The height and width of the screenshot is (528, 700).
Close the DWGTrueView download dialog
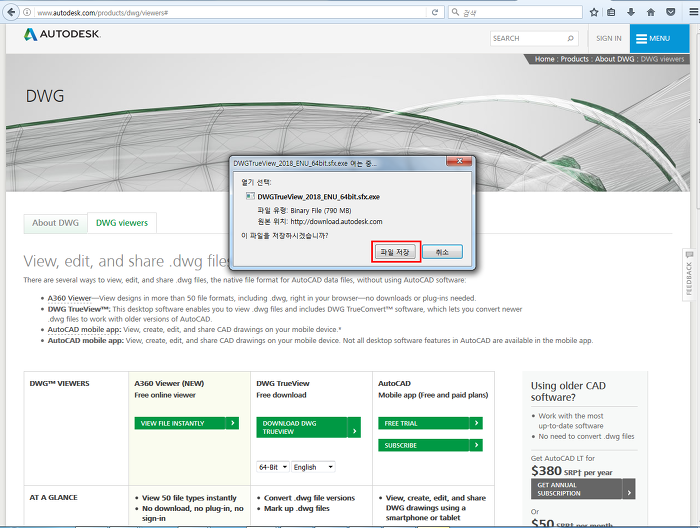[459, 161]
